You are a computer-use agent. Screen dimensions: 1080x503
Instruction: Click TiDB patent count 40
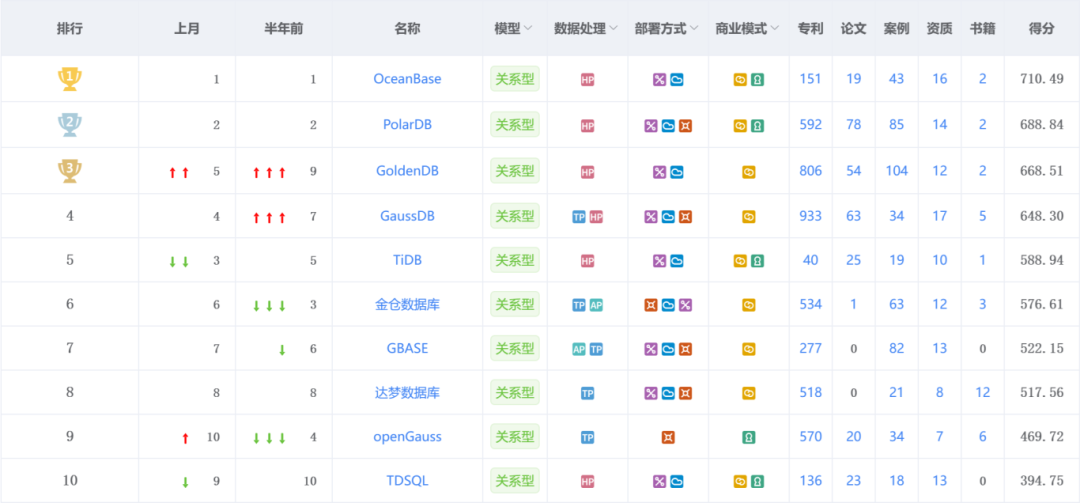810,260
